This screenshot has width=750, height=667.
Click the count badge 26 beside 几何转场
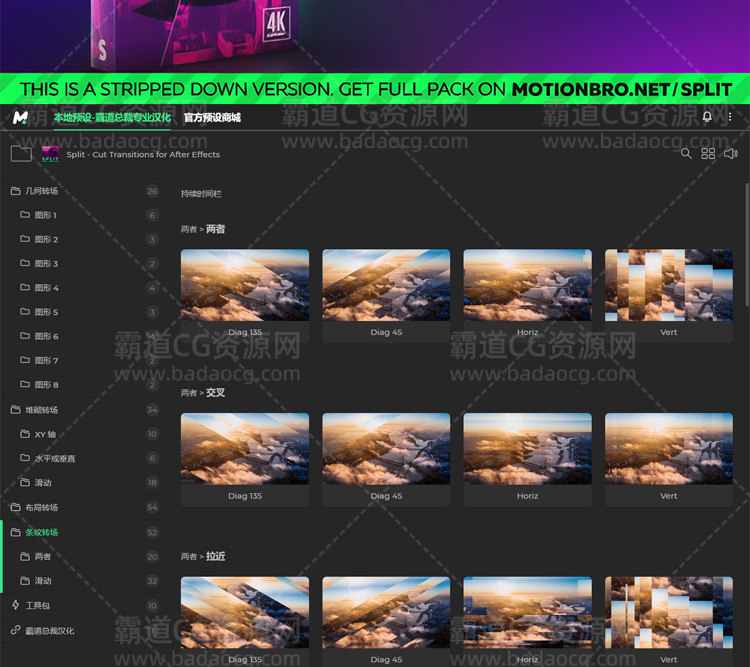[x=152, y=191]
